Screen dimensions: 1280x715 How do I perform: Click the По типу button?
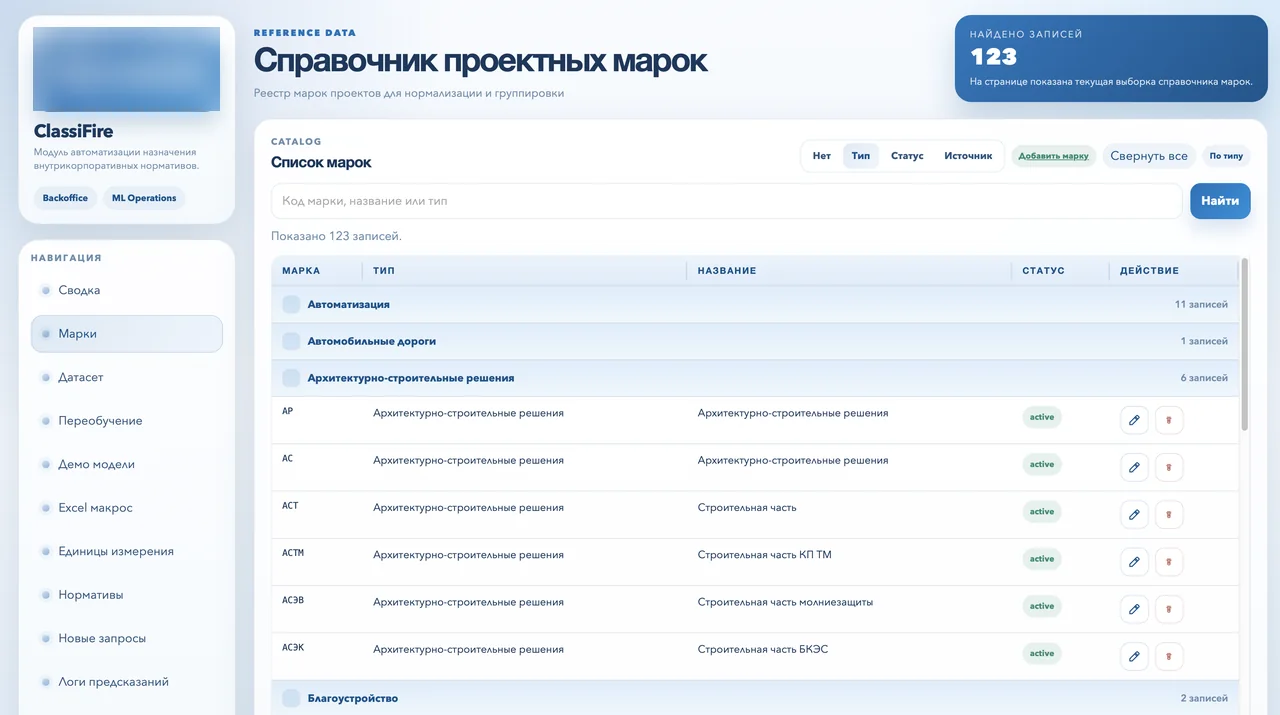(x=1226, y=156)
